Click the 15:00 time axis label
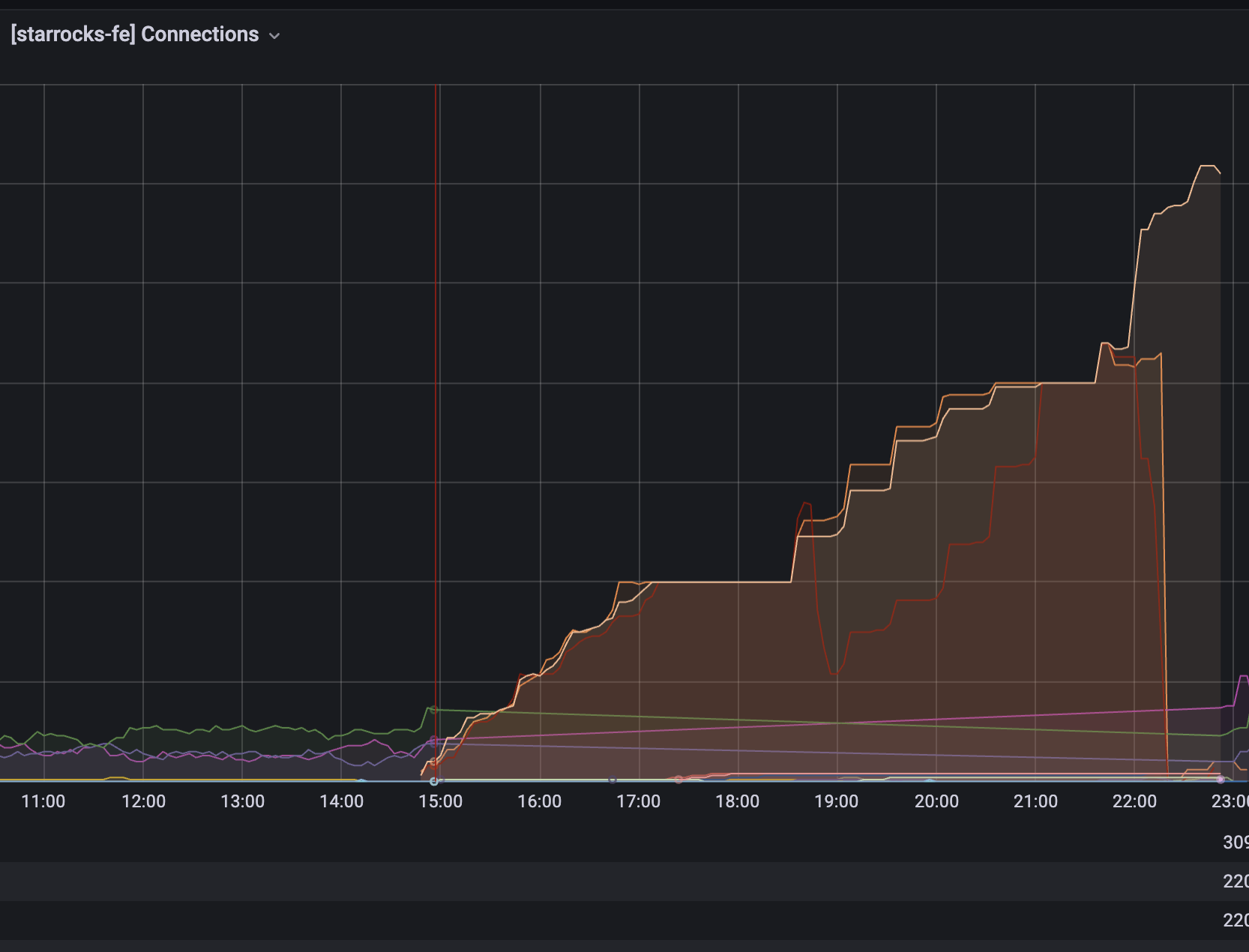 coord(440,801)
